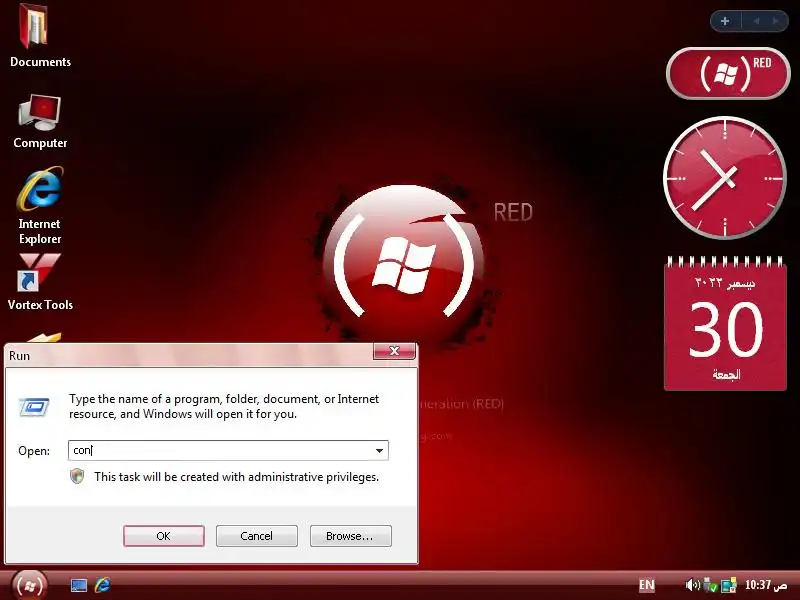
Task: Open the network tray icon
Action: [x=729, y=585]
